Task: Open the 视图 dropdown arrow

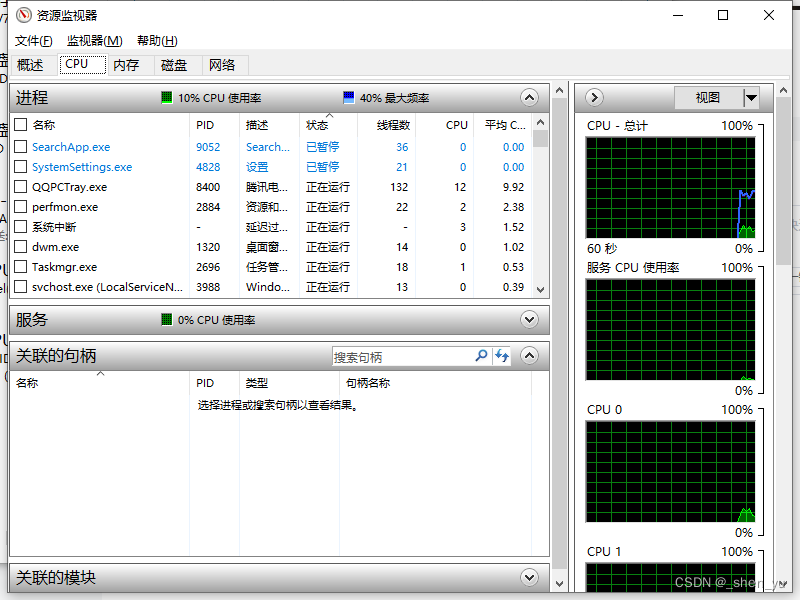Action: click(x=751, y=97)
